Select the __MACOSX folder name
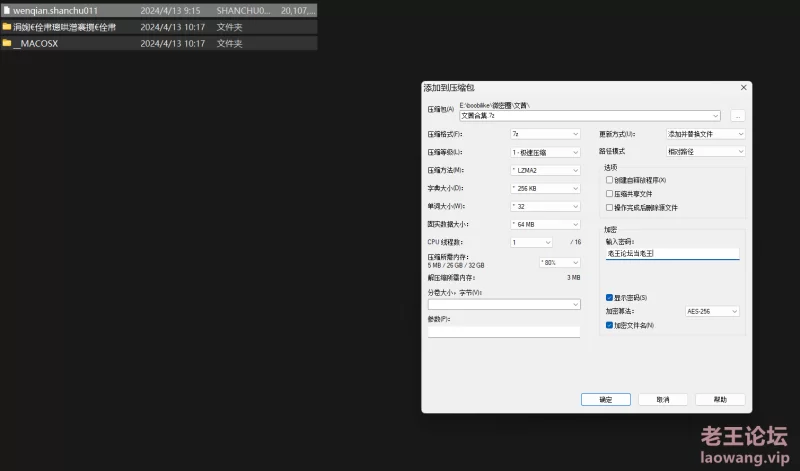This screenshot has width=800, height=471. point(36,43)
